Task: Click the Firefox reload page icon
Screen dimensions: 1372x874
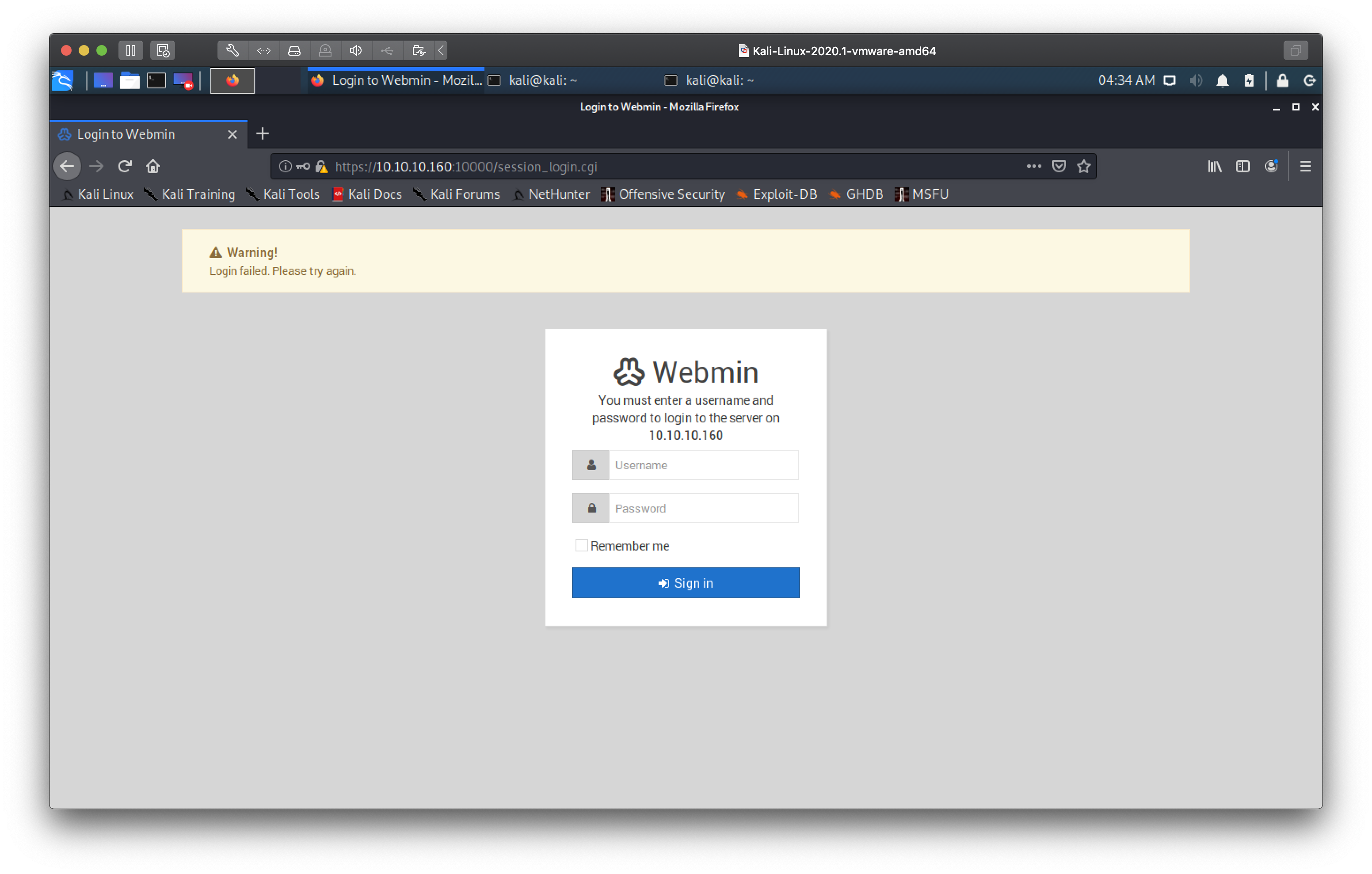Action: click(125, 167)
